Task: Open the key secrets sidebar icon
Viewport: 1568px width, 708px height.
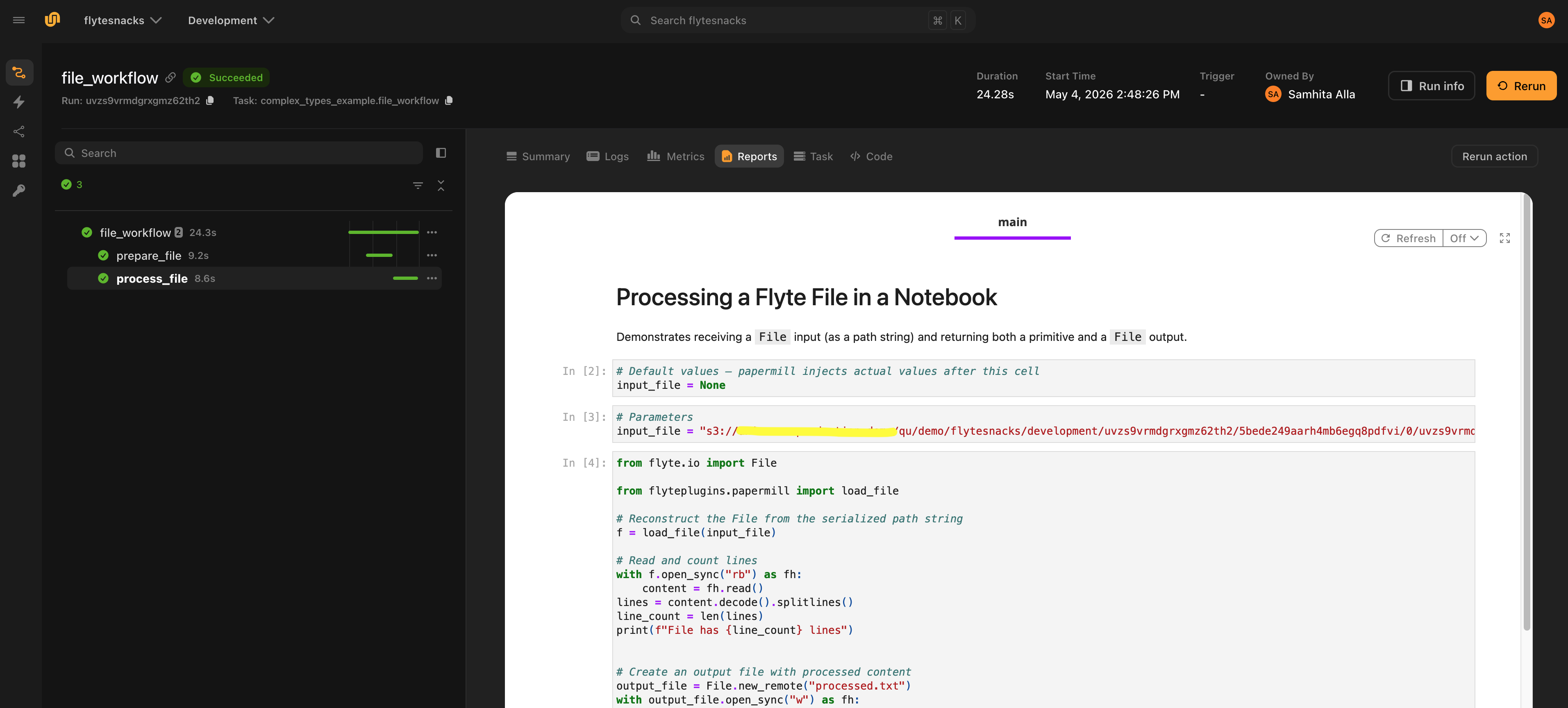Action: coord(19,191)
